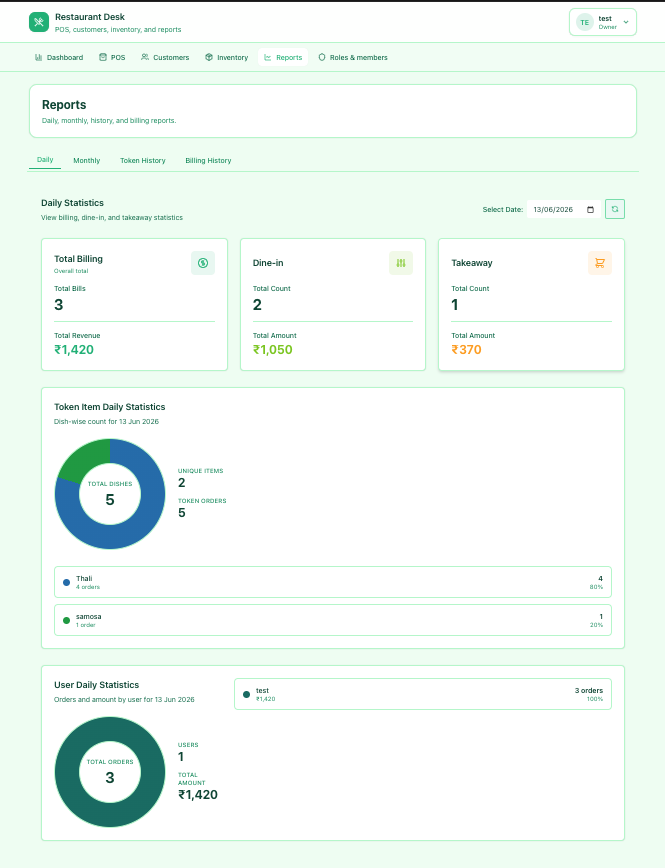This screenshot has width=665, height=868.
Task: Click the Token Item Daily Statistics heading
Action: 110,407
